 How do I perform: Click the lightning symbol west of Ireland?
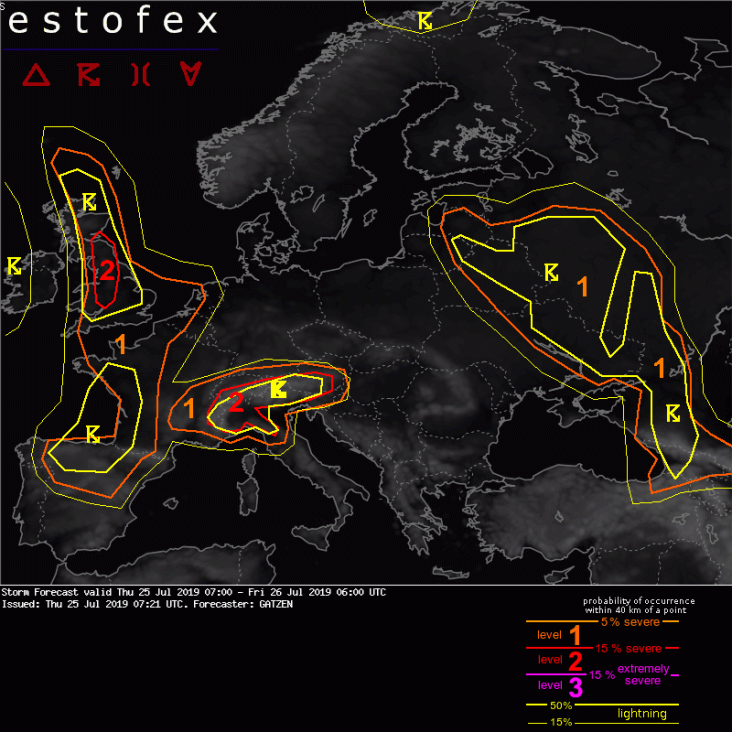pos(17,265)
